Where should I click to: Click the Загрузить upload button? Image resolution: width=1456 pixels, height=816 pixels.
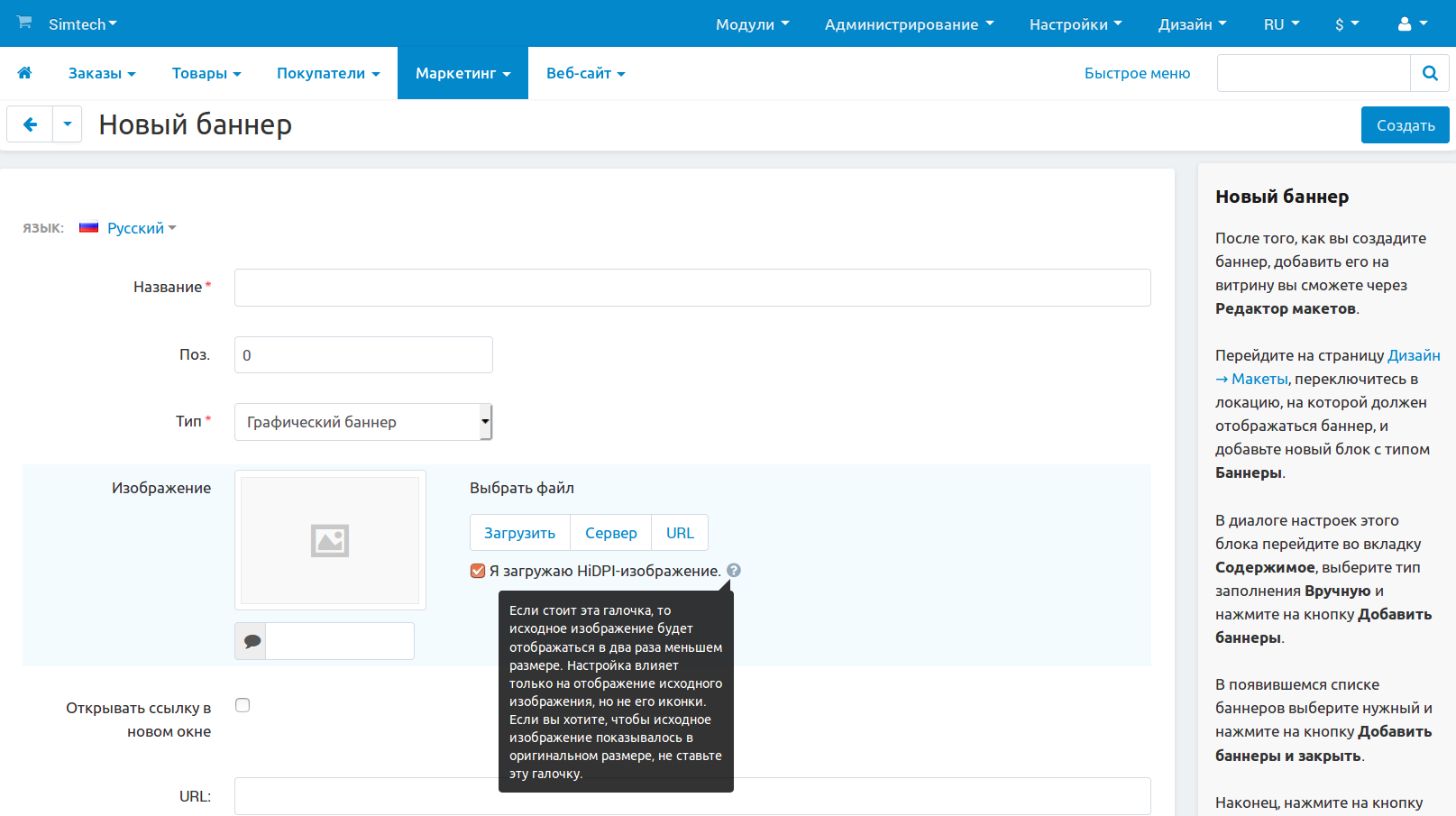click(x=519, y=533)
